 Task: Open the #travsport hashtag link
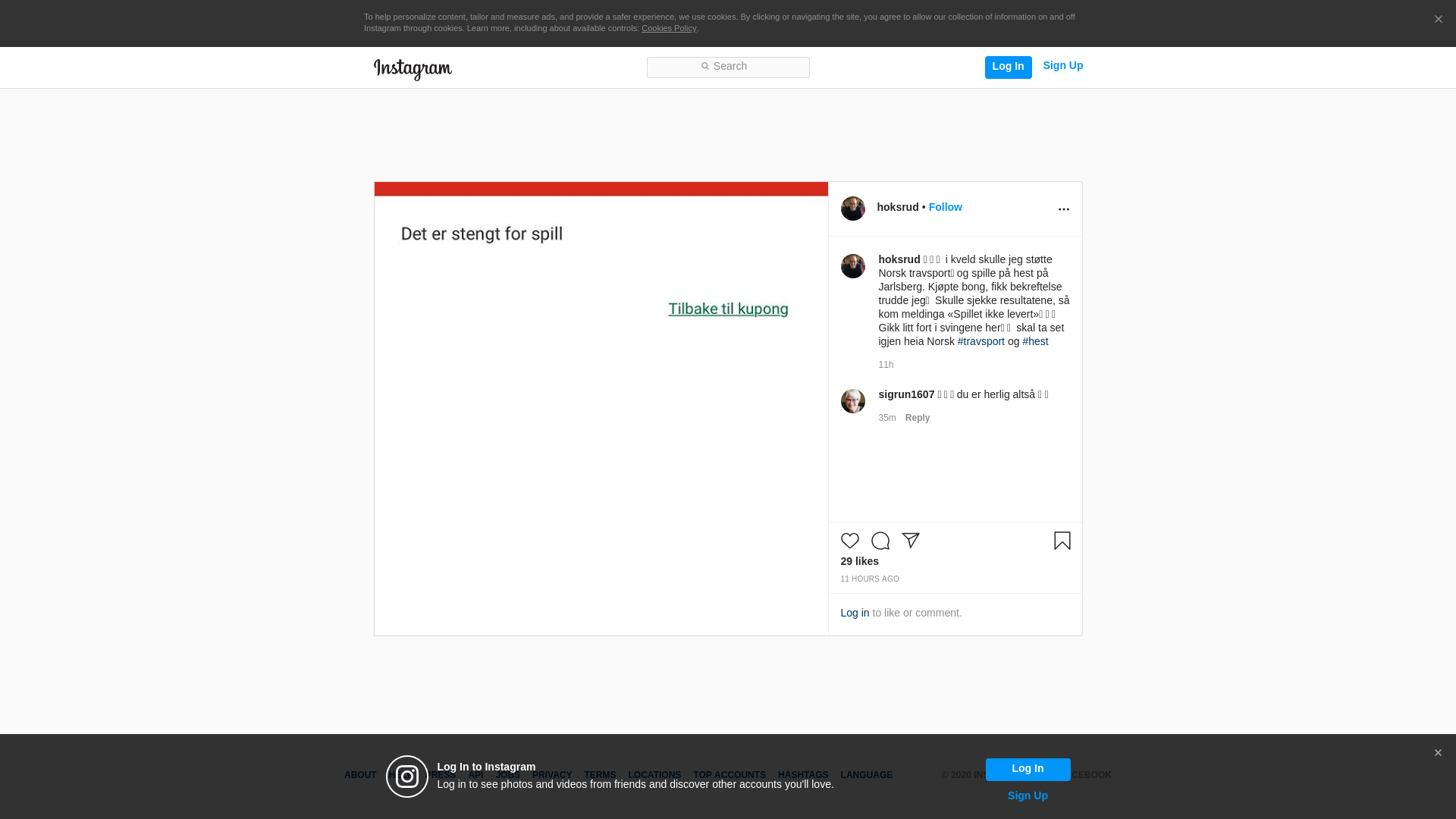pos(981,341)
